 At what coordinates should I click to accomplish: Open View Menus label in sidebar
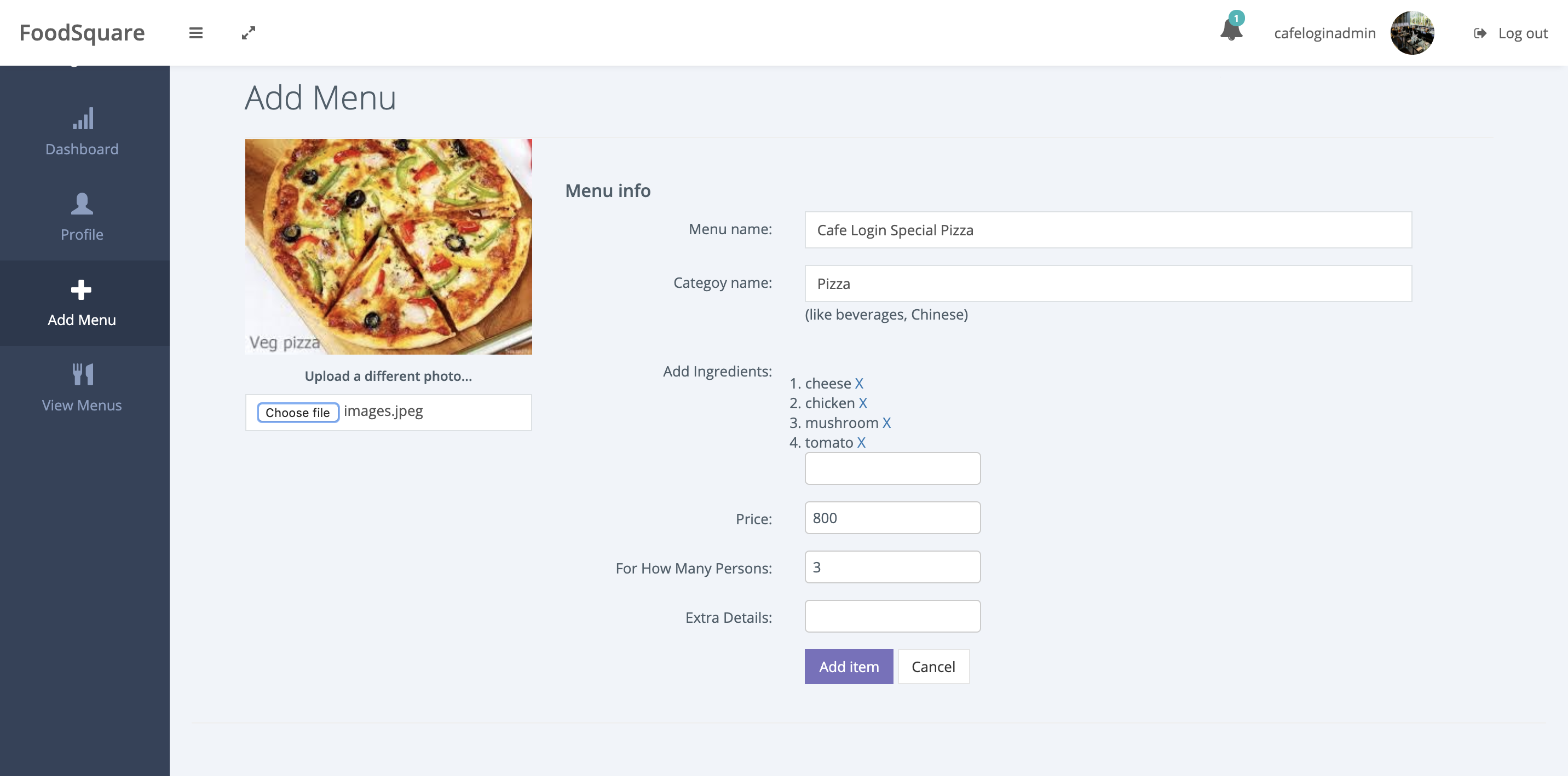tap(82, 405)
